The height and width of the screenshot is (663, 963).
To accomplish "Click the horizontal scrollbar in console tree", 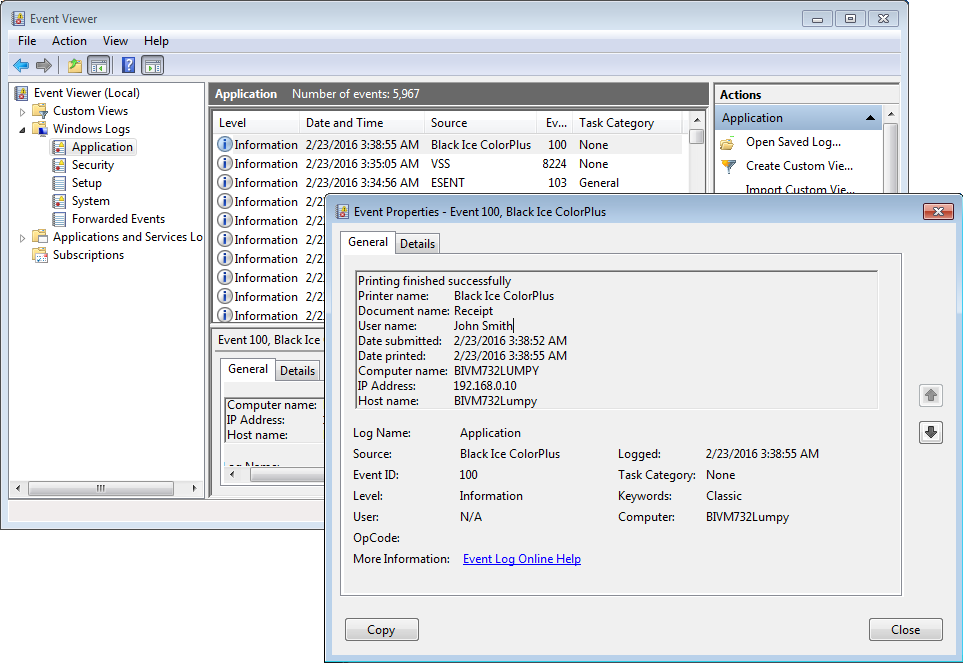I will 100,488.
